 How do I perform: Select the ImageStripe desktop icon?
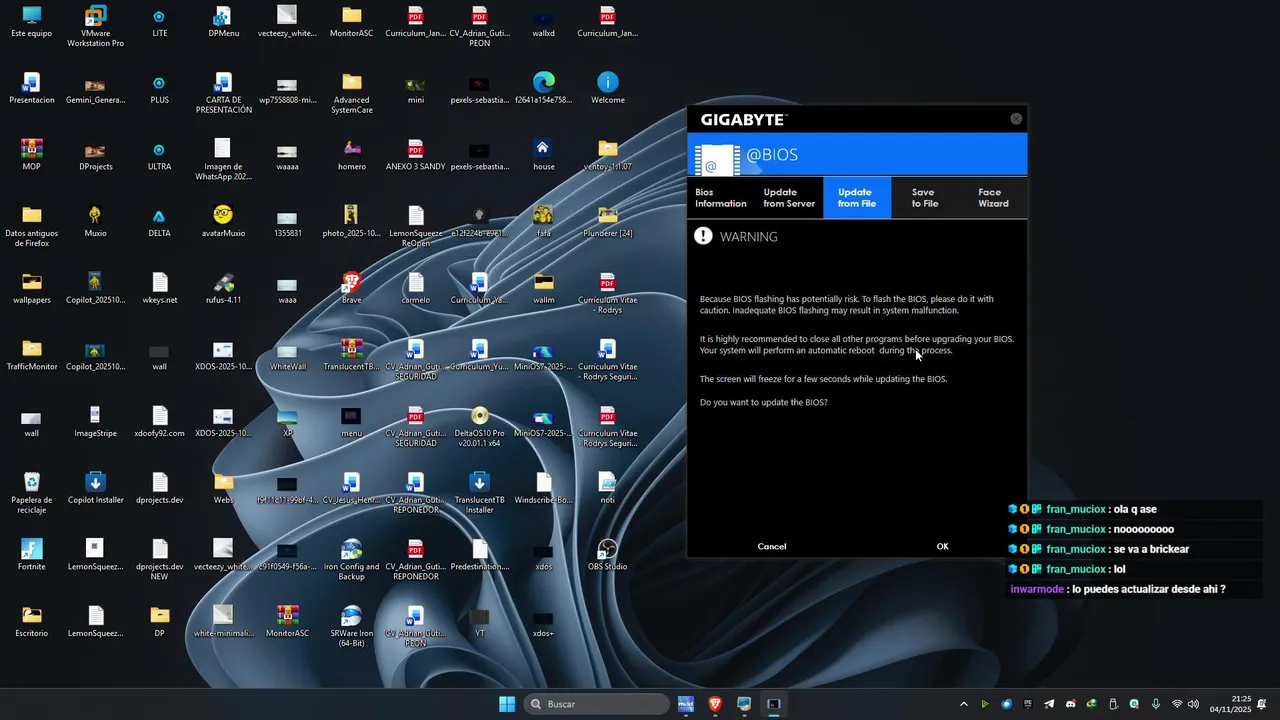click(x=96, y=421)
